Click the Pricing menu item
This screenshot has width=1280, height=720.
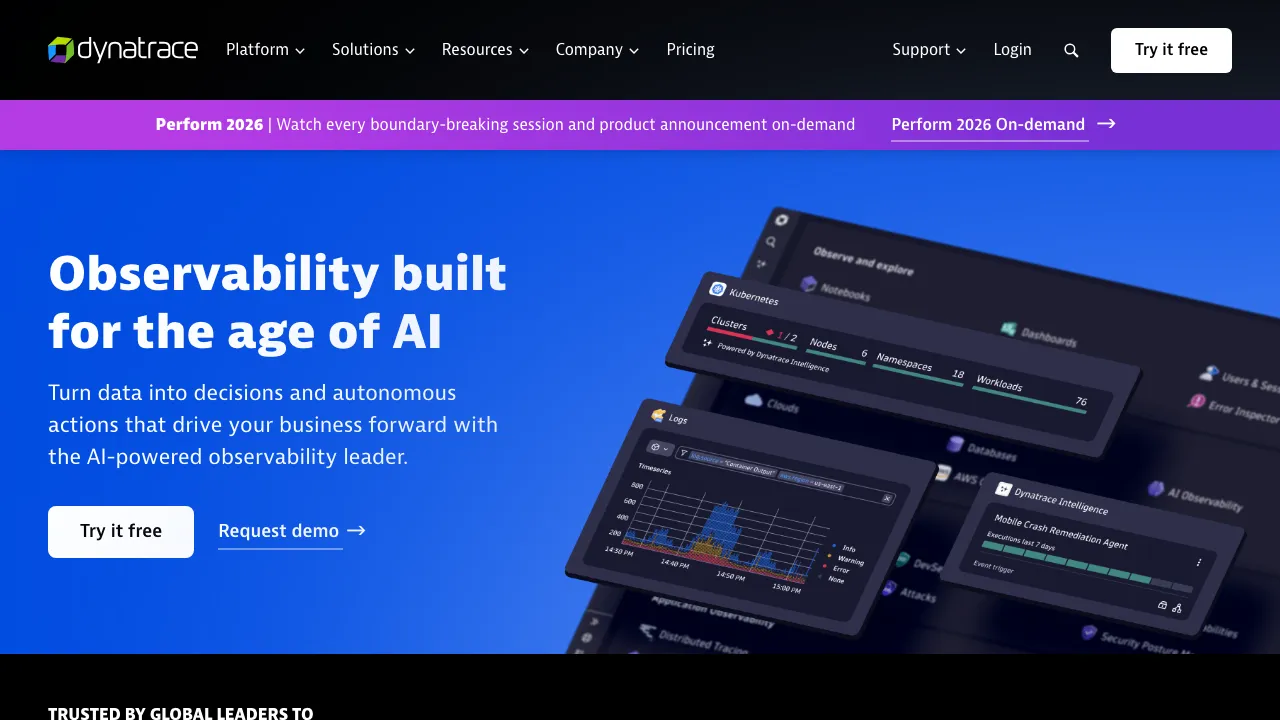(690, 49)
